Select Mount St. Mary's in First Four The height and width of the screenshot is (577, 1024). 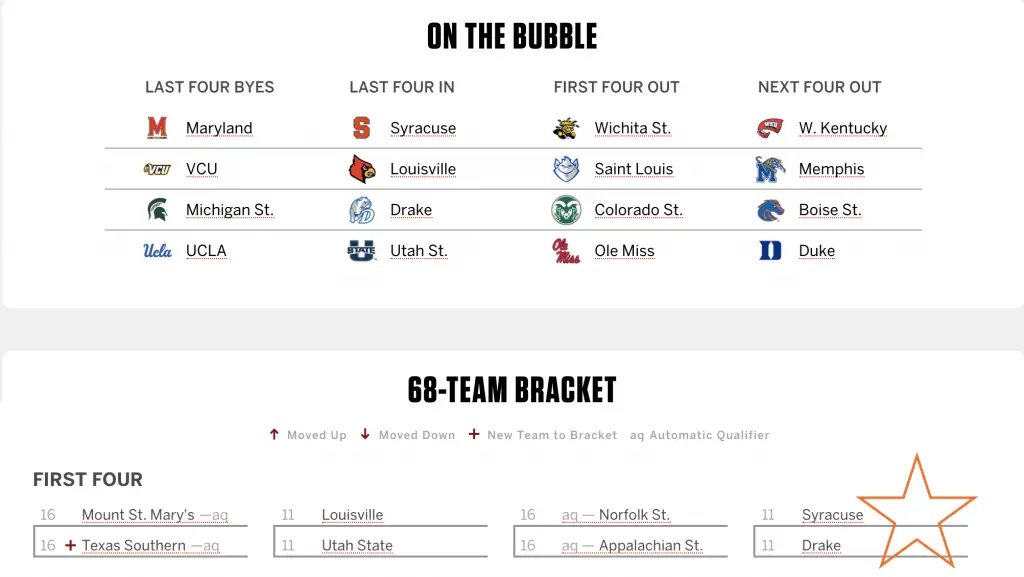pos(138,515)
